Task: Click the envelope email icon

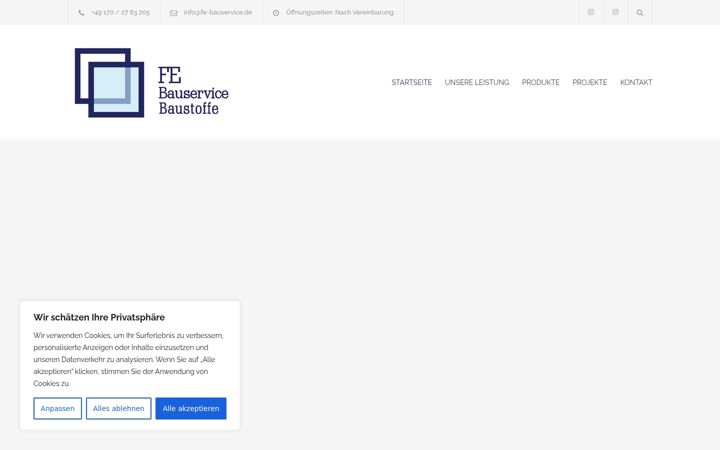Action: (x=174, y=13)
